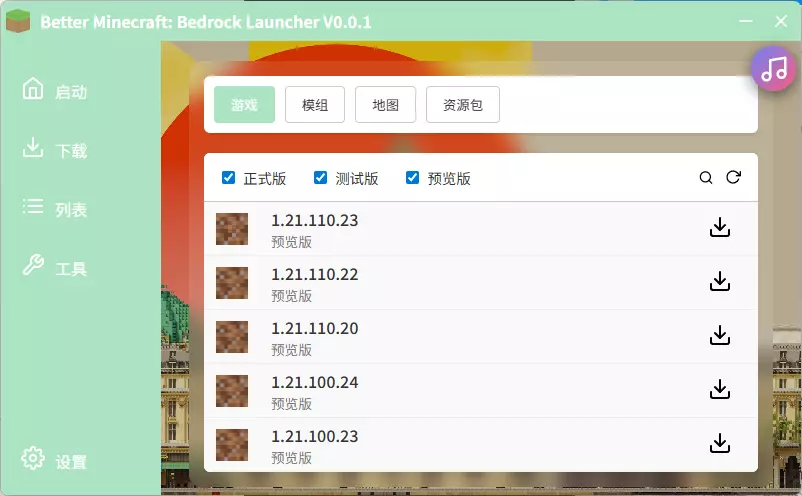Download version 1.21.110.23
Viewport: 802px width, 496px height.
[720, 228]
